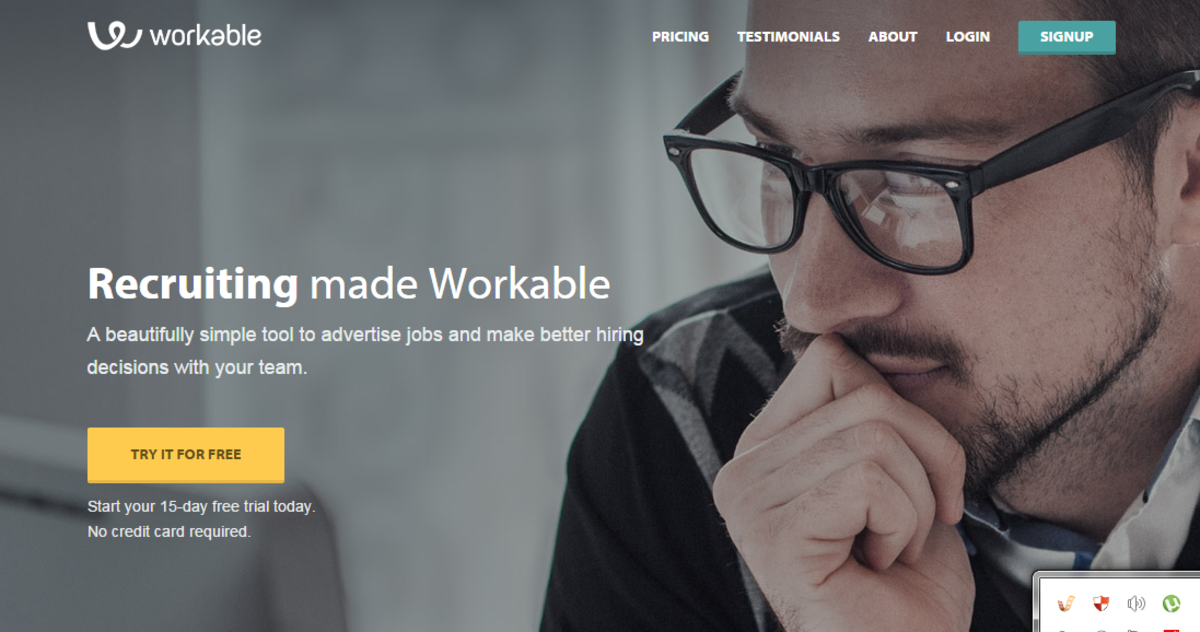The image size is (1200, 632).
Task: Open the About page
Action: pyautogui.click(x=892, y=36)
